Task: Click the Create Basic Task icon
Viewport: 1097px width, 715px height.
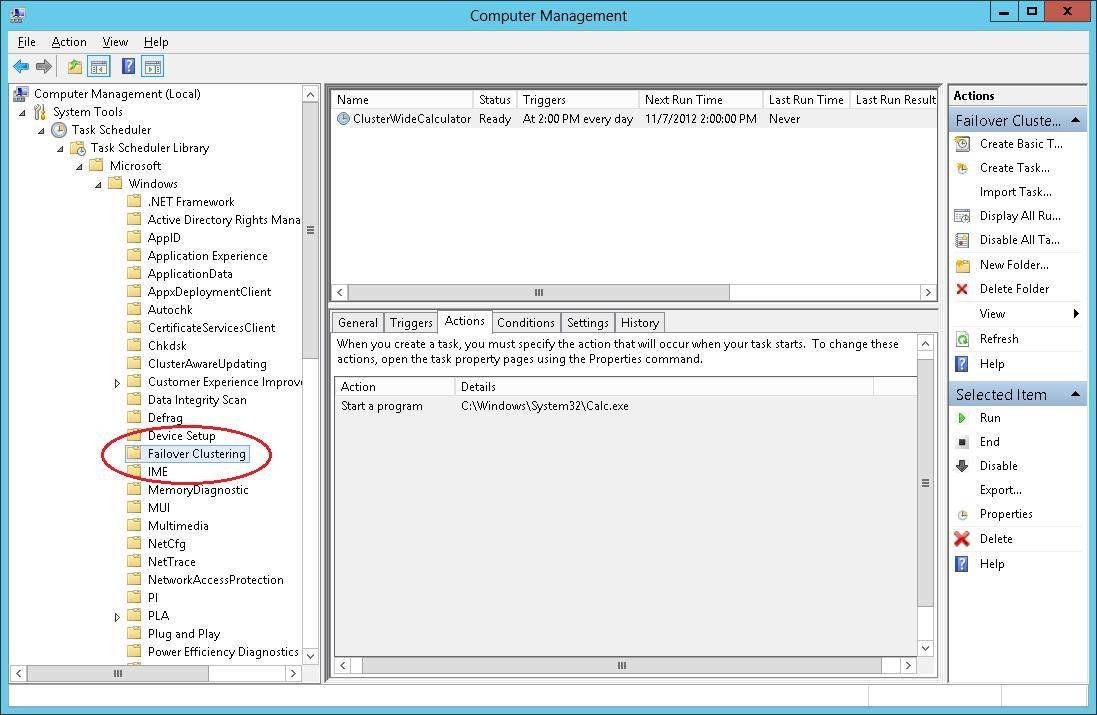Action: [962, 144]
